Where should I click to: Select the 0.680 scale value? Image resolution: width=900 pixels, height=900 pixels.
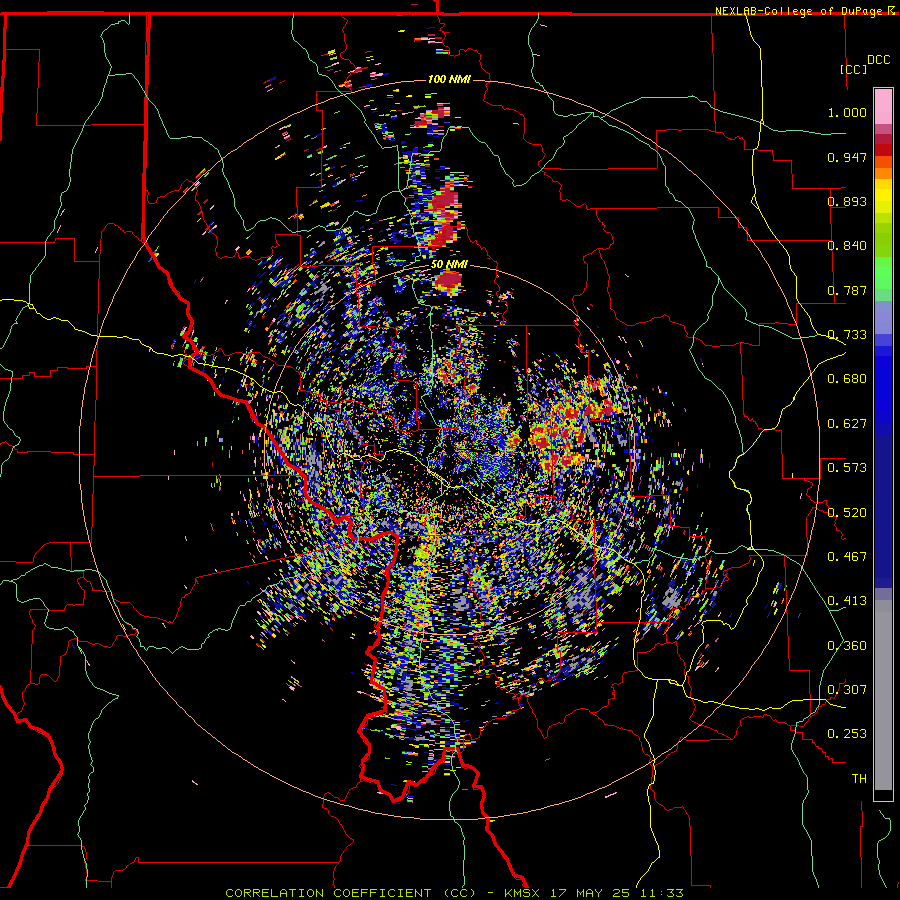click(x=847, y=379)
